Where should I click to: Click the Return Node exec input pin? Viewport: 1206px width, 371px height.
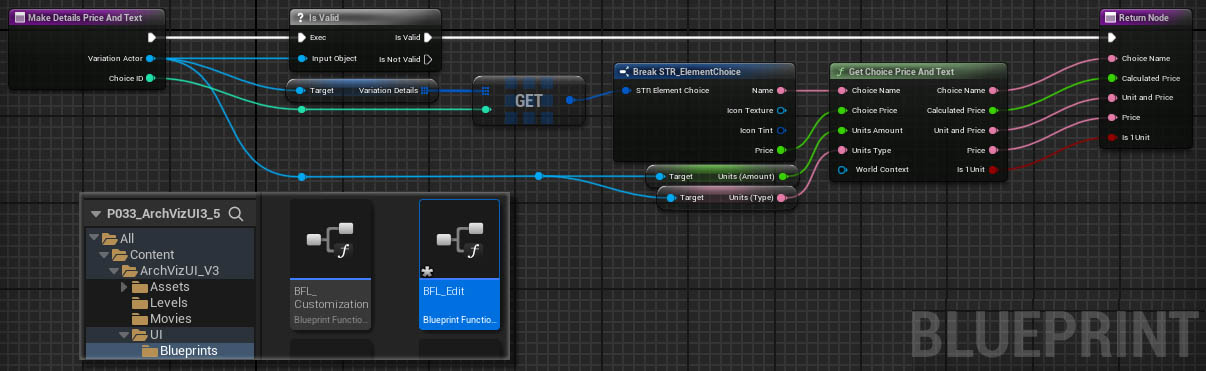coord(1112,38)
